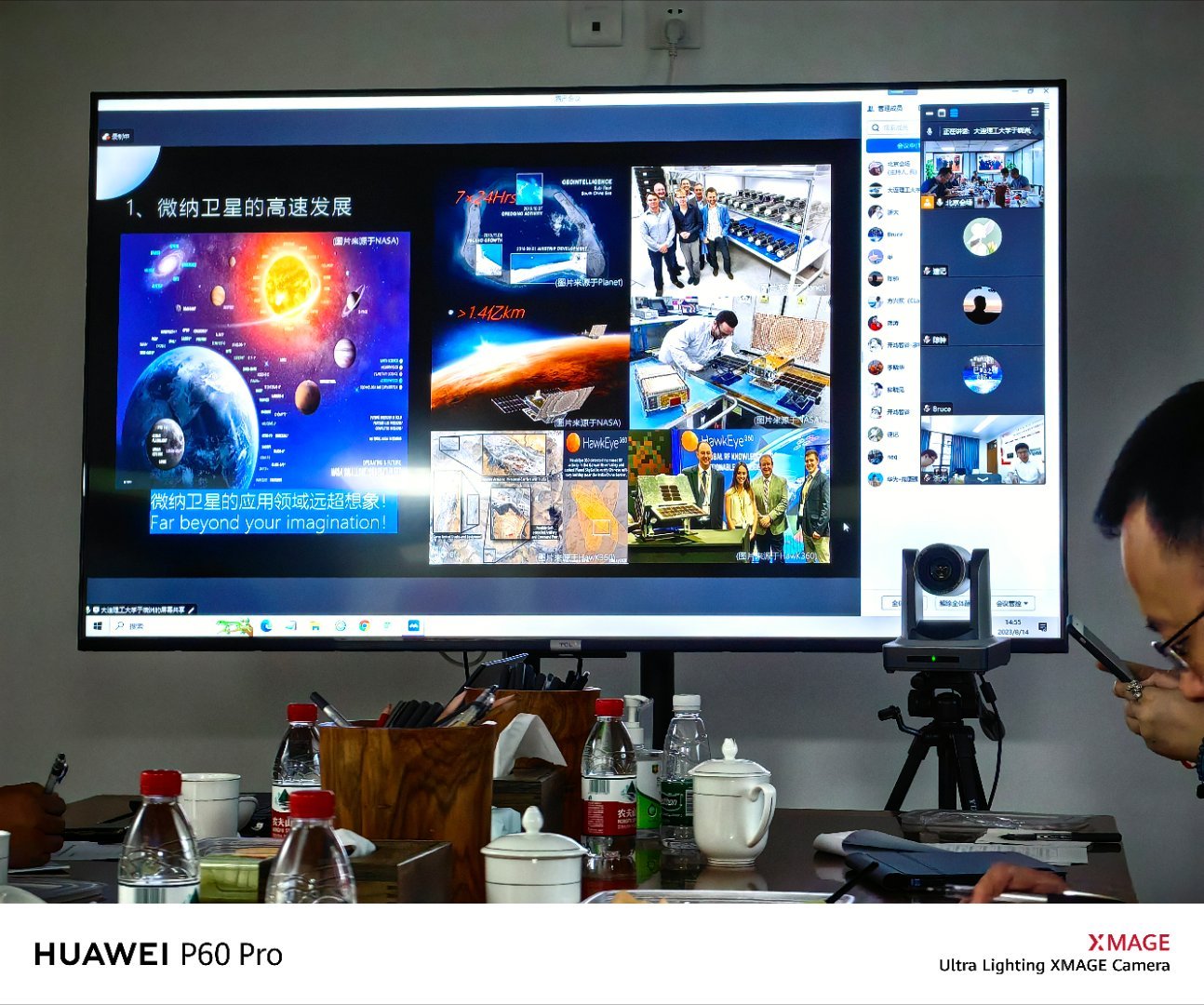Click the microphone icon beside 正在讲话
Screen dimensions: 1204x1005
click(x=930, y=131)
